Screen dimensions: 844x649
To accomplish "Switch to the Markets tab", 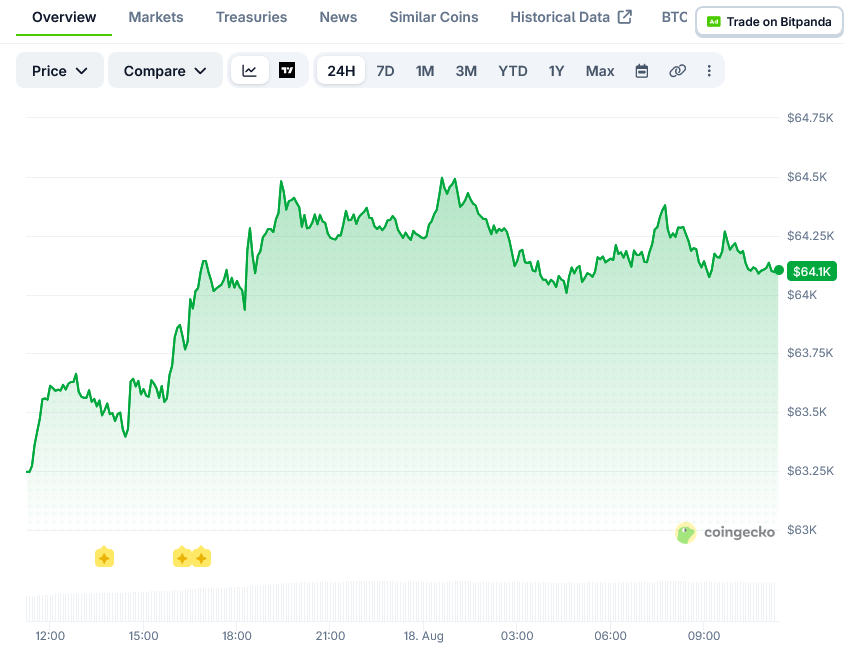I will point(156,17).
